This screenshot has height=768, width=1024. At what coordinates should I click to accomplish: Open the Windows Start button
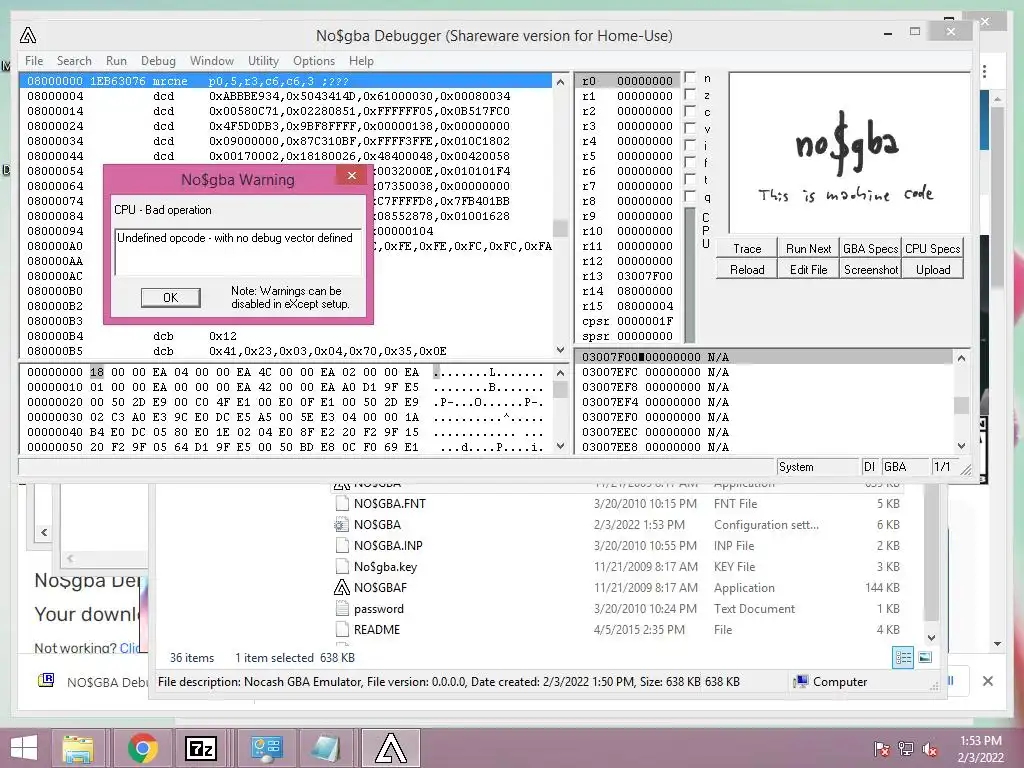pyautogui.click(x=24, y=748)
